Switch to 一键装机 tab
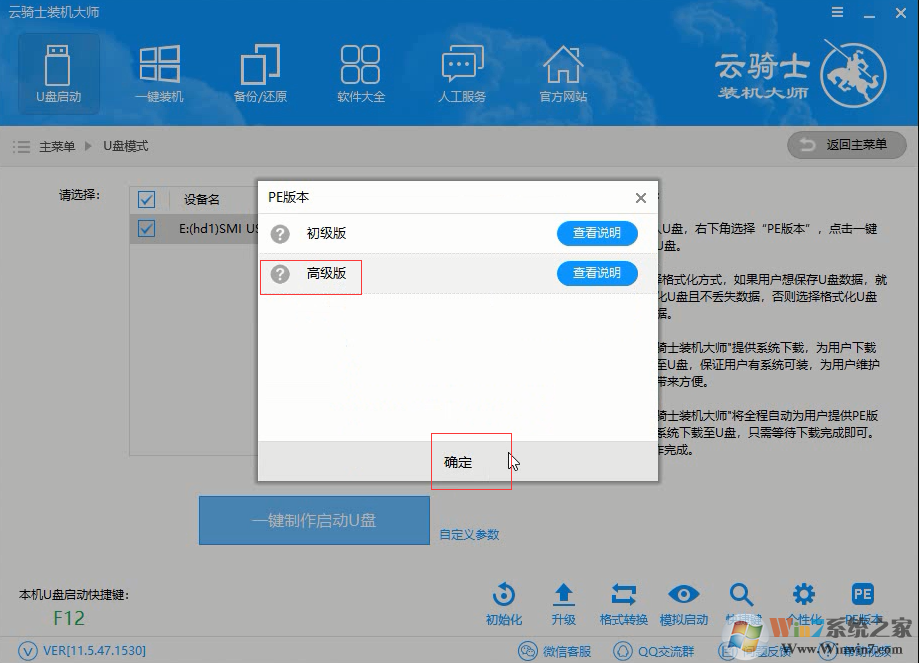919x663 pixels. pos(159,72)
